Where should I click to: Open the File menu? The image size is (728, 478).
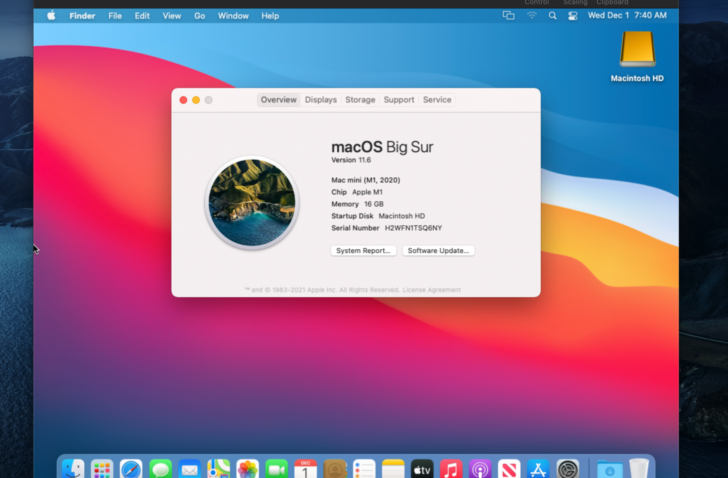point(115,16)
